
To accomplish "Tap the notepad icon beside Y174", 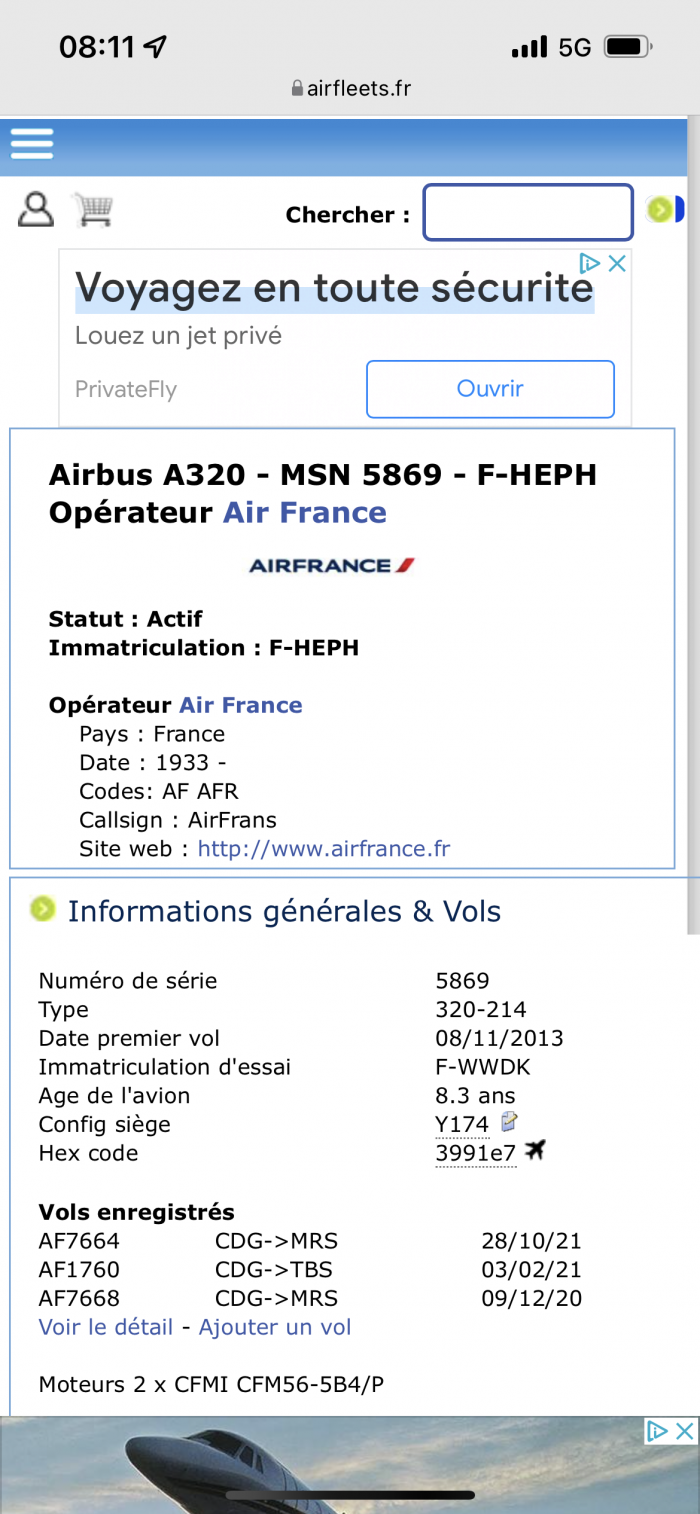I will pos(510,1121).
